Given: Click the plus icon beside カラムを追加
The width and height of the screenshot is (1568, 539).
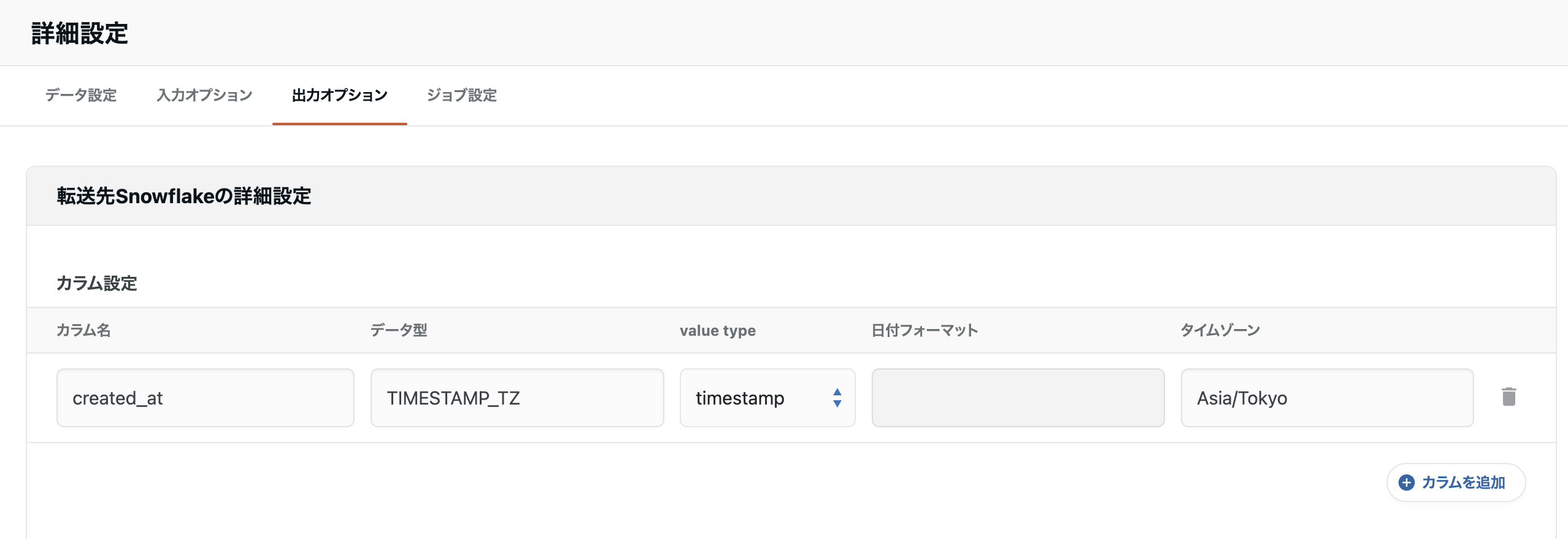Looking at the screenshot, I should click(1406, 483).
